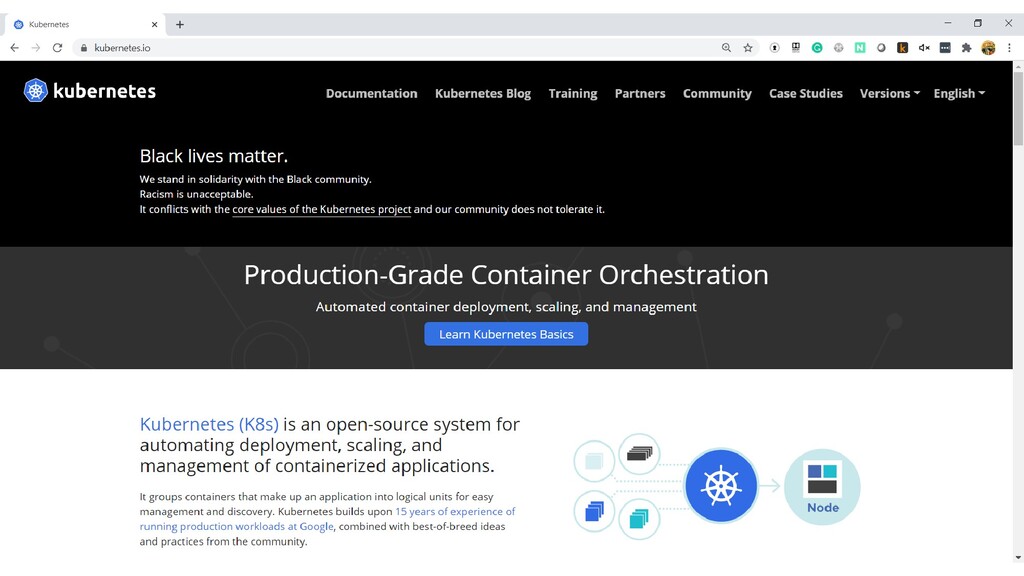Go to Kubernetes Blog

click(x=483, y=93)
